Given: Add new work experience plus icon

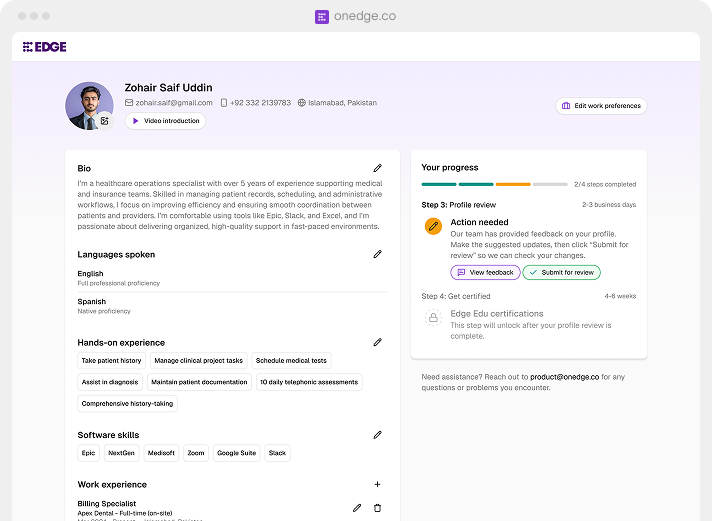Looking at the screenshot, I should coord(377,484).
